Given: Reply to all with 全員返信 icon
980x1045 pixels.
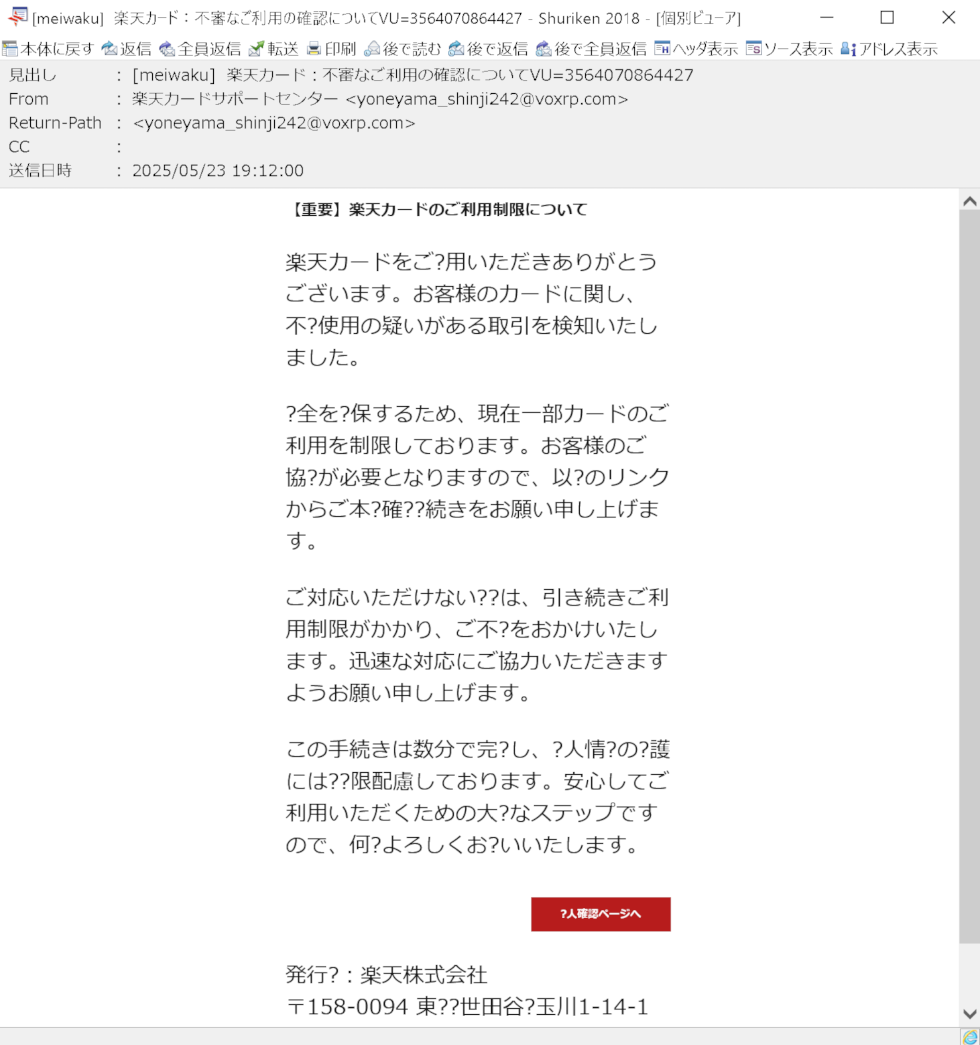Looking at the screenshot, I should coord(167,49).
